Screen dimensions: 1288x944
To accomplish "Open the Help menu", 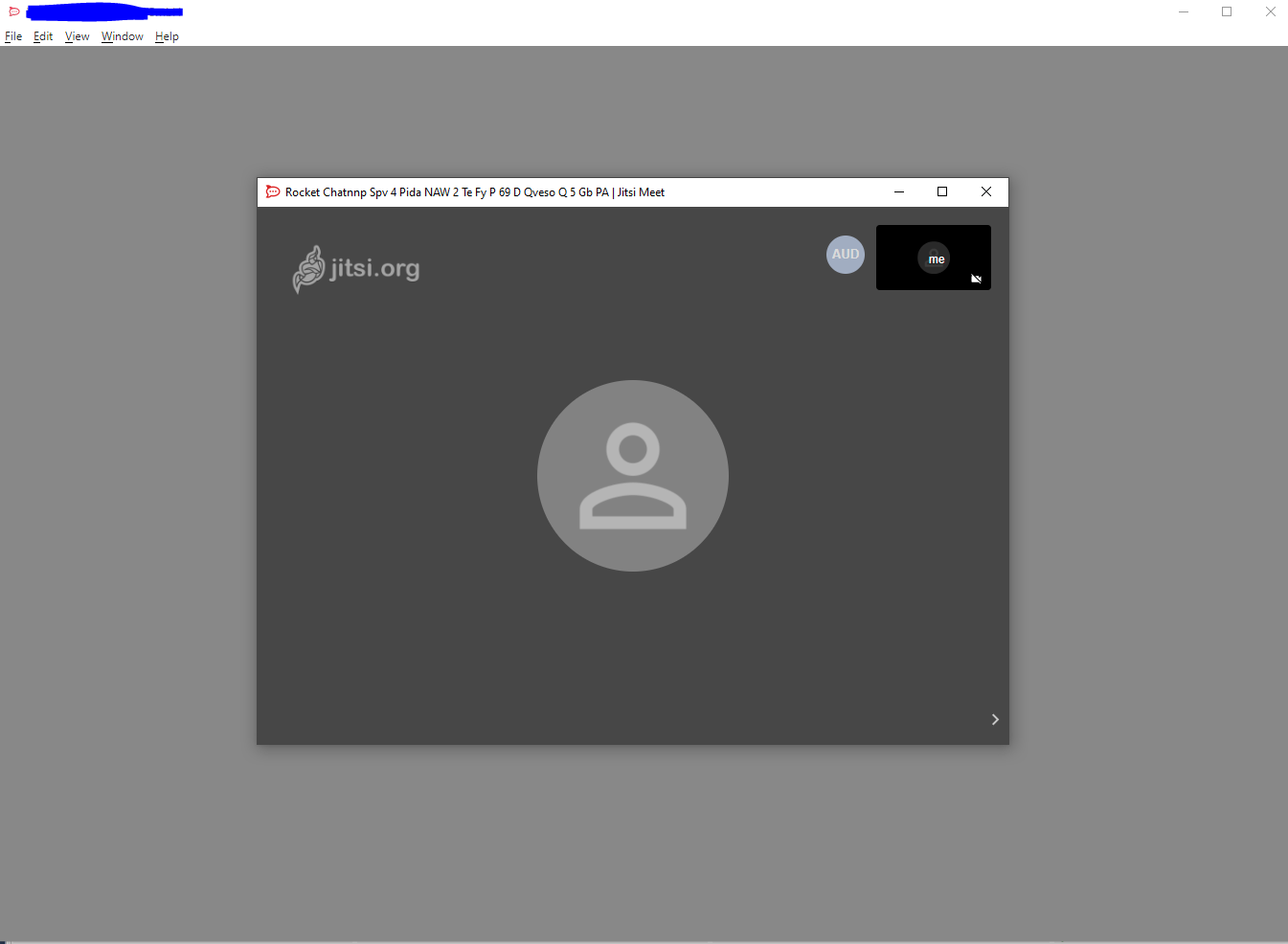I will (167, 36).
